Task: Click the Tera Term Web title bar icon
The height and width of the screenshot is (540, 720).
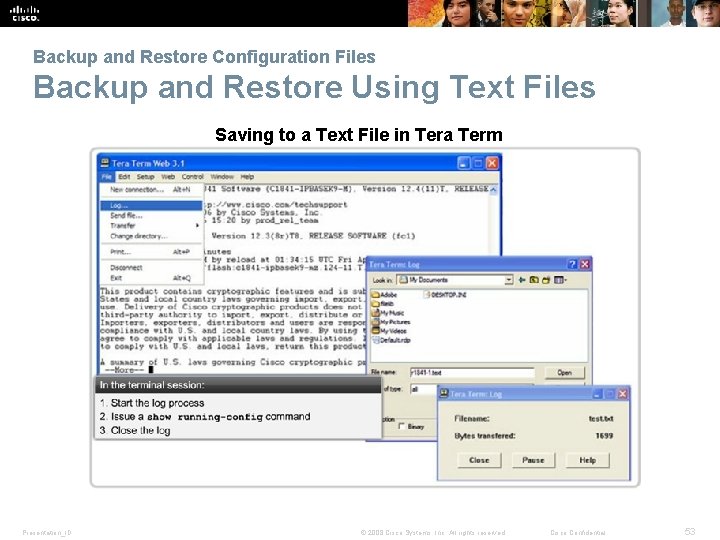Action: pyautogui.click(x=105, y=163)
